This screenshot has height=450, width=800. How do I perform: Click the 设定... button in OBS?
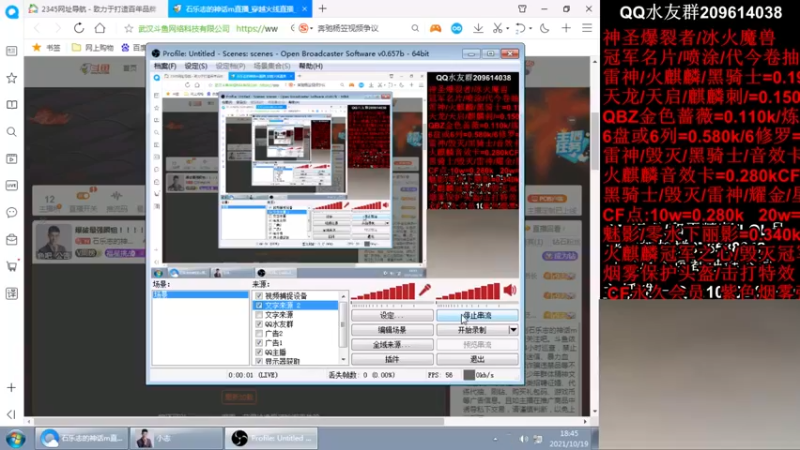pyautogui.click(x=392, y=316)
